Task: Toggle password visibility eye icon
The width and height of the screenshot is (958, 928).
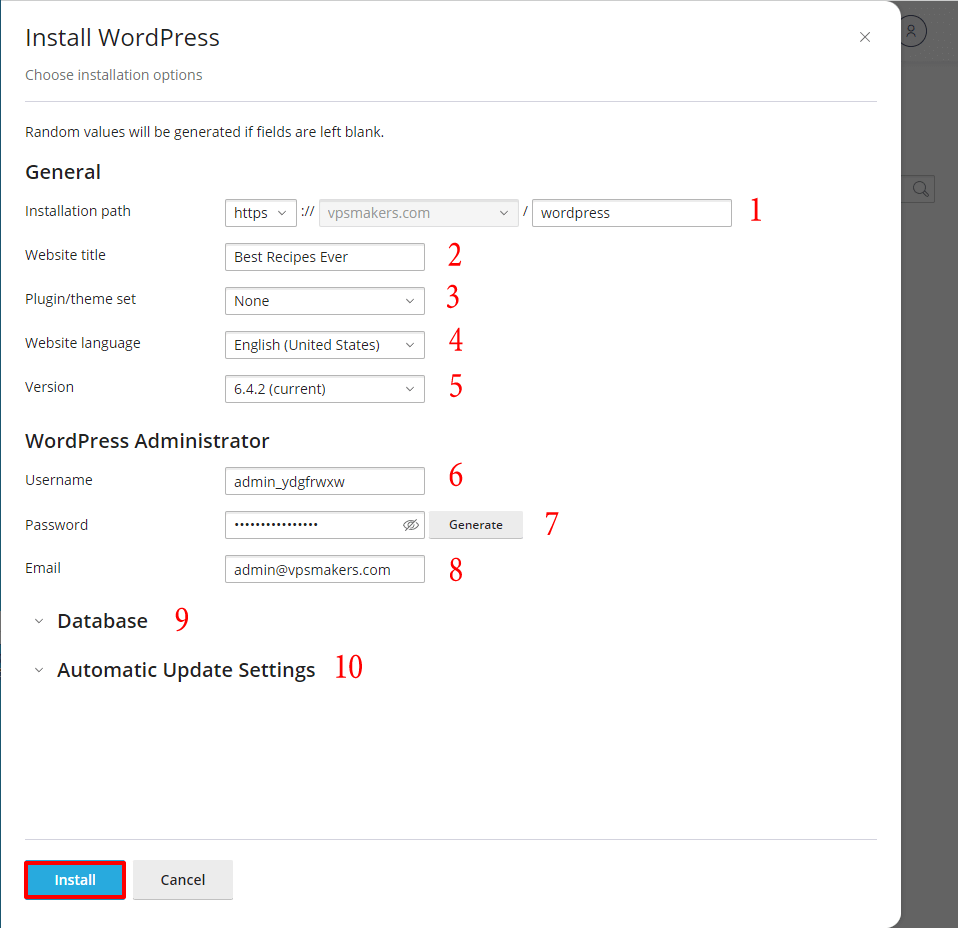Action: pyautogui.click(x=411, y=525)
